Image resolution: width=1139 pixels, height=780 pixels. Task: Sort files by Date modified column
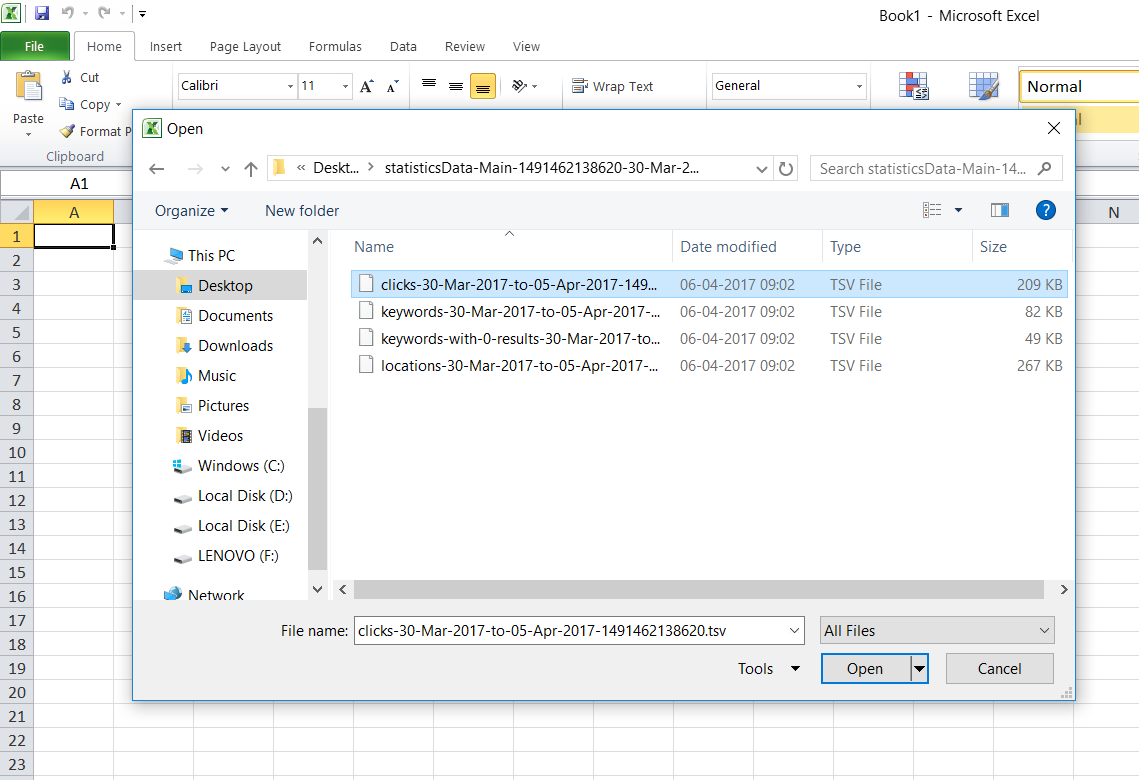(747, 247)
